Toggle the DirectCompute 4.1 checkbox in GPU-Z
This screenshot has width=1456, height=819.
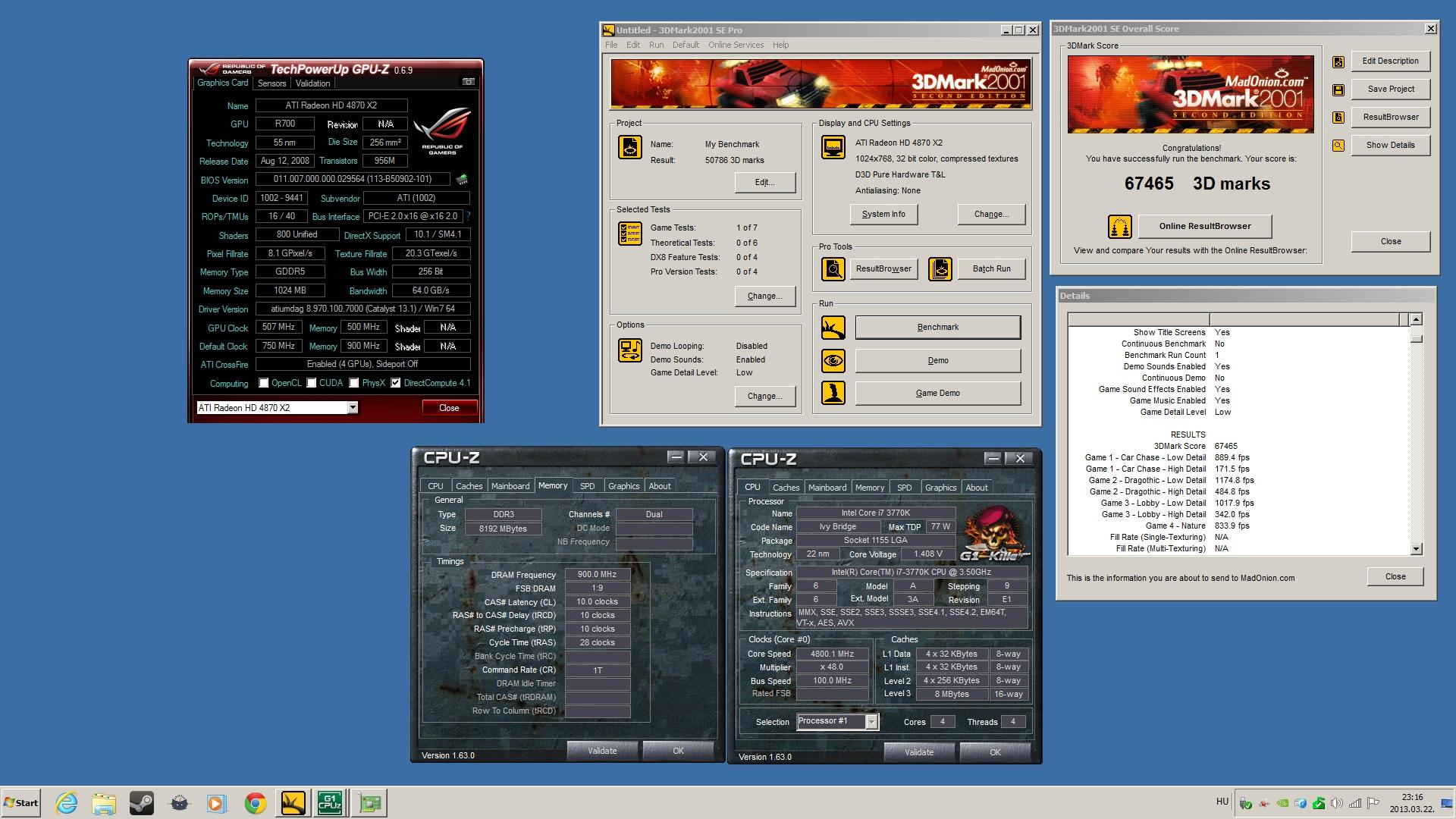click(396, 383)
